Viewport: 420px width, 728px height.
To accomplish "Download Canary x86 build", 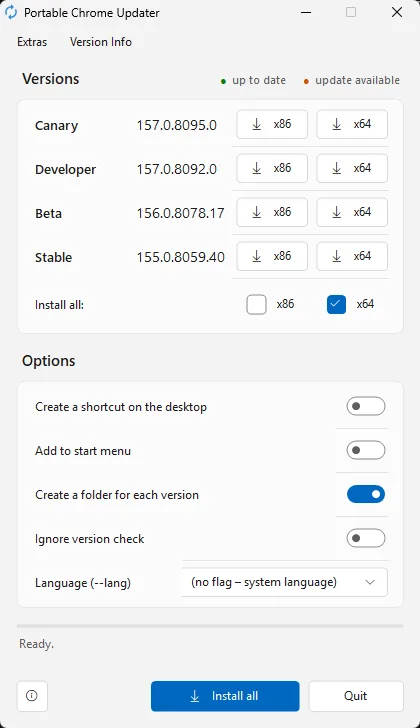I will point(272,124).
